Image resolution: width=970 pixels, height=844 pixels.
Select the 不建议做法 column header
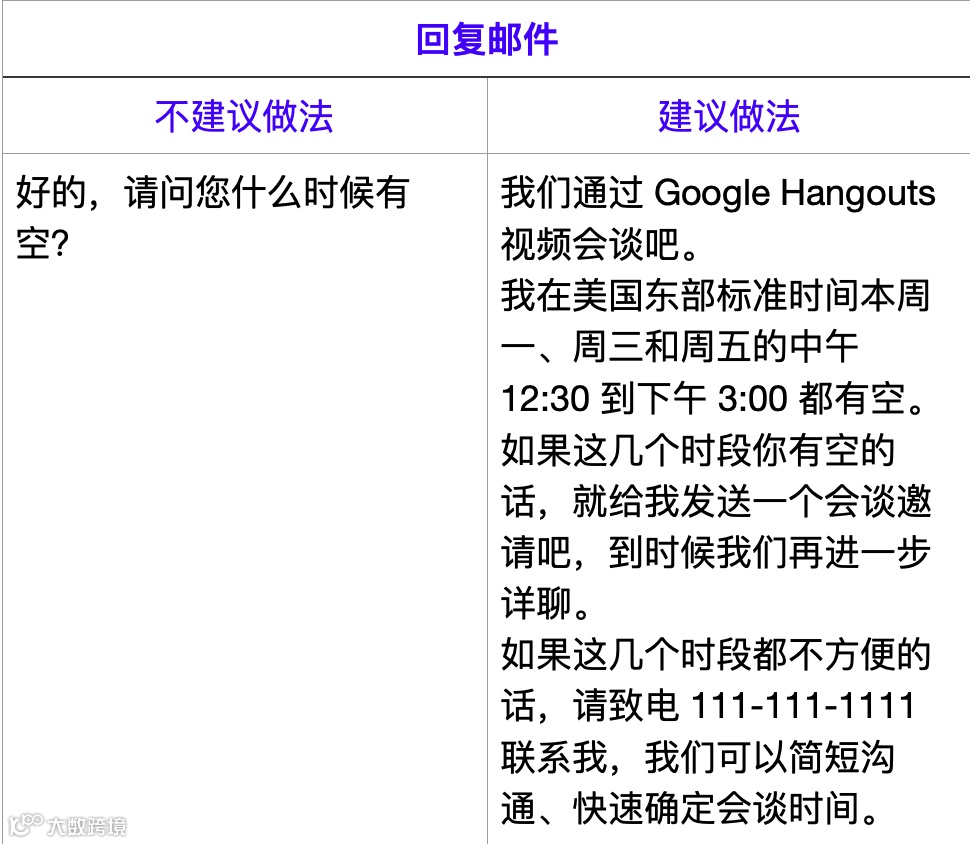(244, 116)
